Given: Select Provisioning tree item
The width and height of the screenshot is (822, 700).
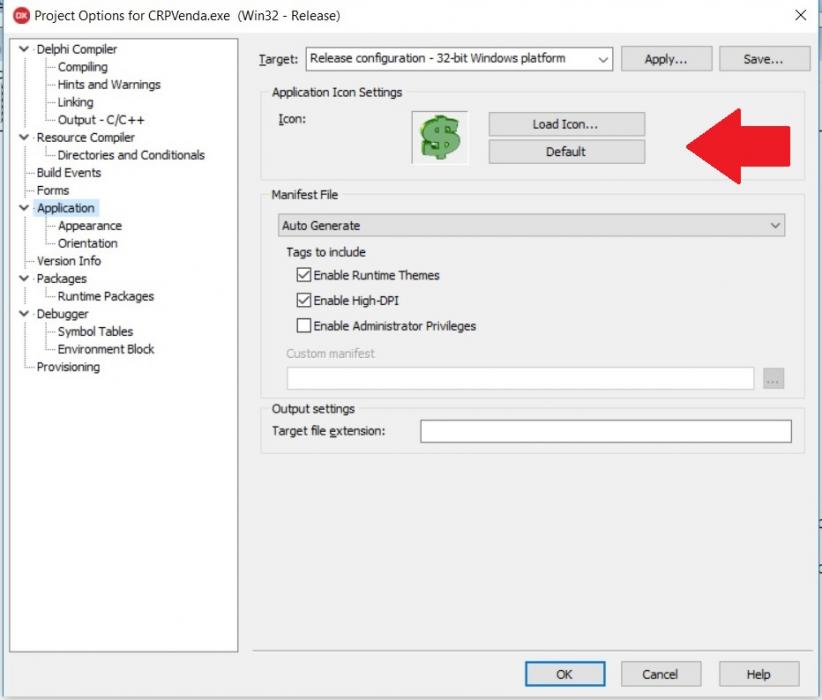Looking at the screenshot, I should click(68, 367).
